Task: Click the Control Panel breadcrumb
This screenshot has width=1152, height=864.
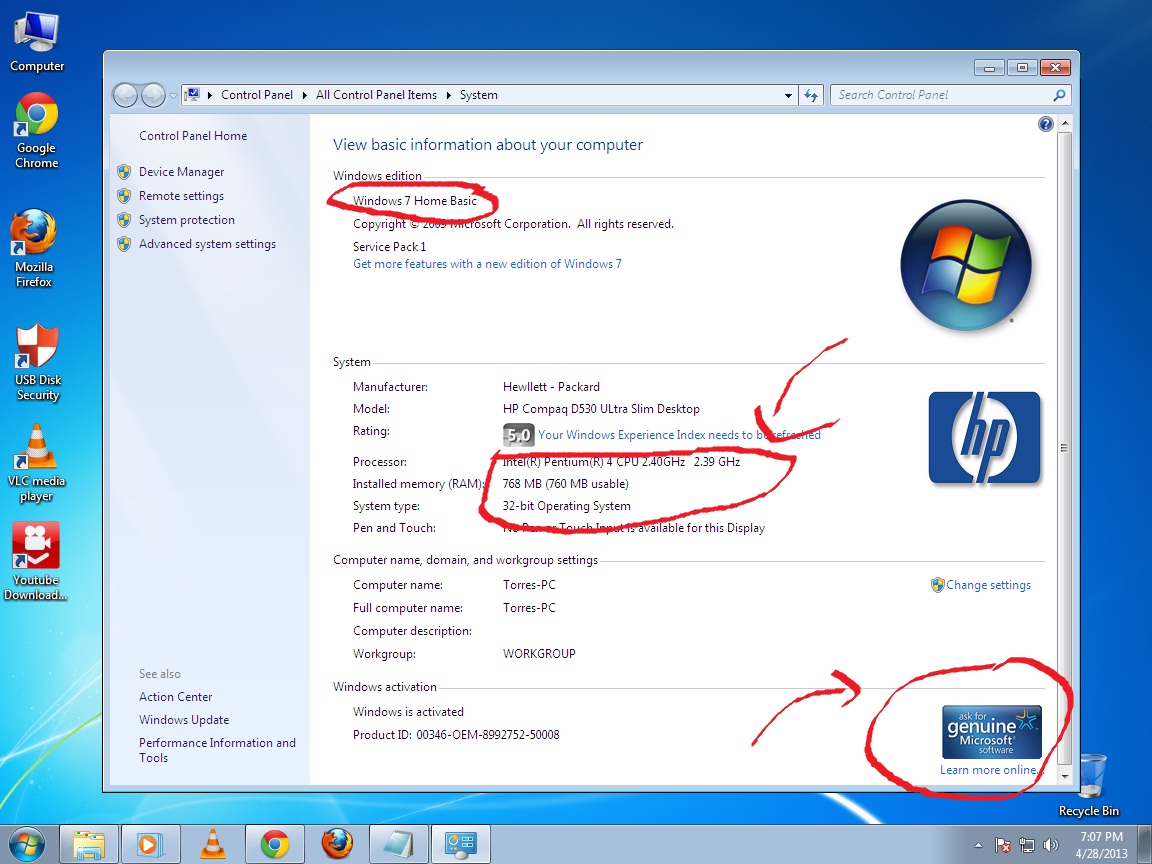Action: pyautogui.click(x=256, y=95)
